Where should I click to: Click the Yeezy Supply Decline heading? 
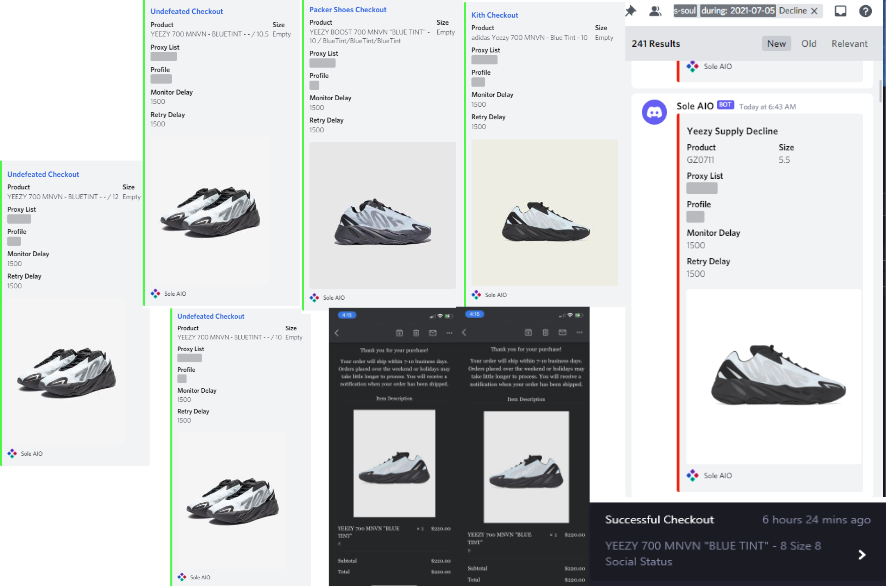point(732,131)
